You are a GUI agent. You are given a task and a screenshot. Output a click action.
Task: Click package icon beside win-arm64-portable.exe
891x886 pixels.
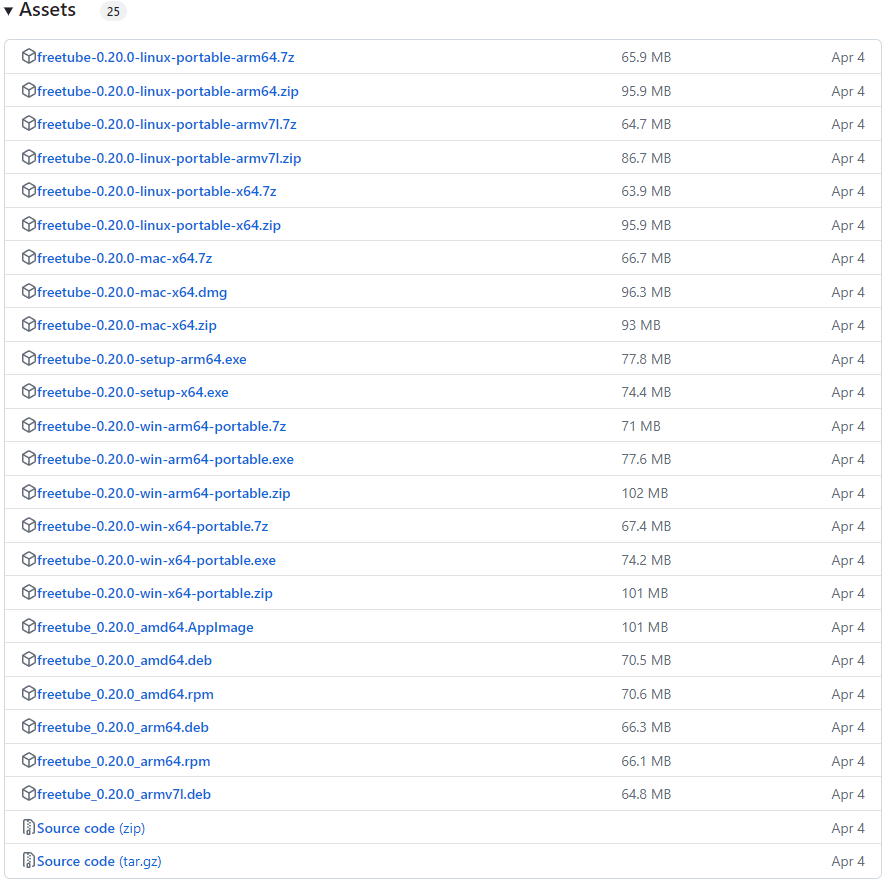click(28, 458)
